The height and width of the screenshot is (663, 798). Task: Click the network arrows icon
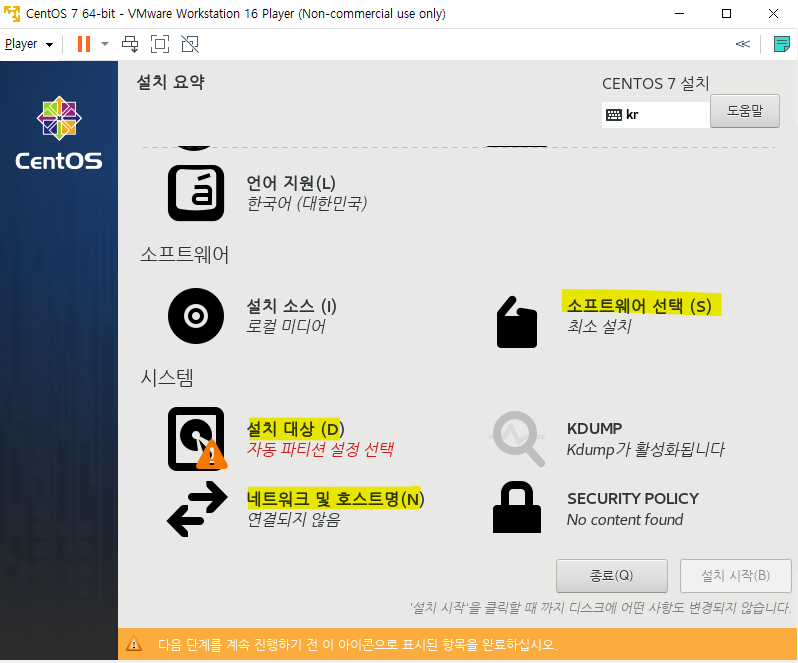197,509
